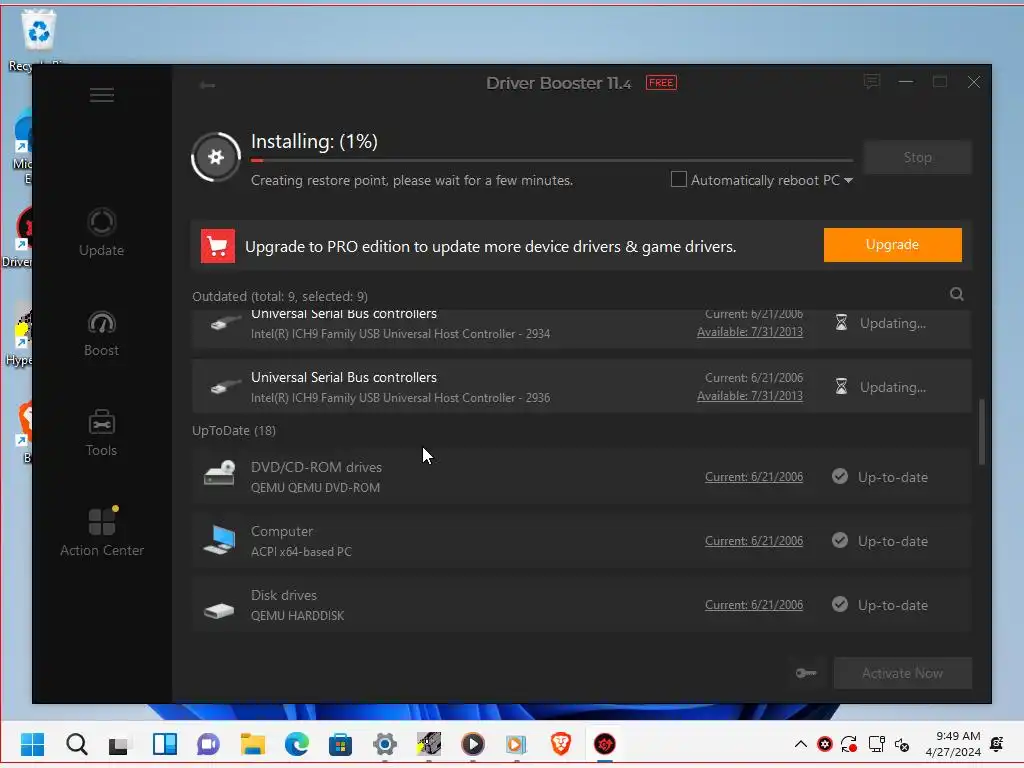Click the license key icon

pos(806,673)
